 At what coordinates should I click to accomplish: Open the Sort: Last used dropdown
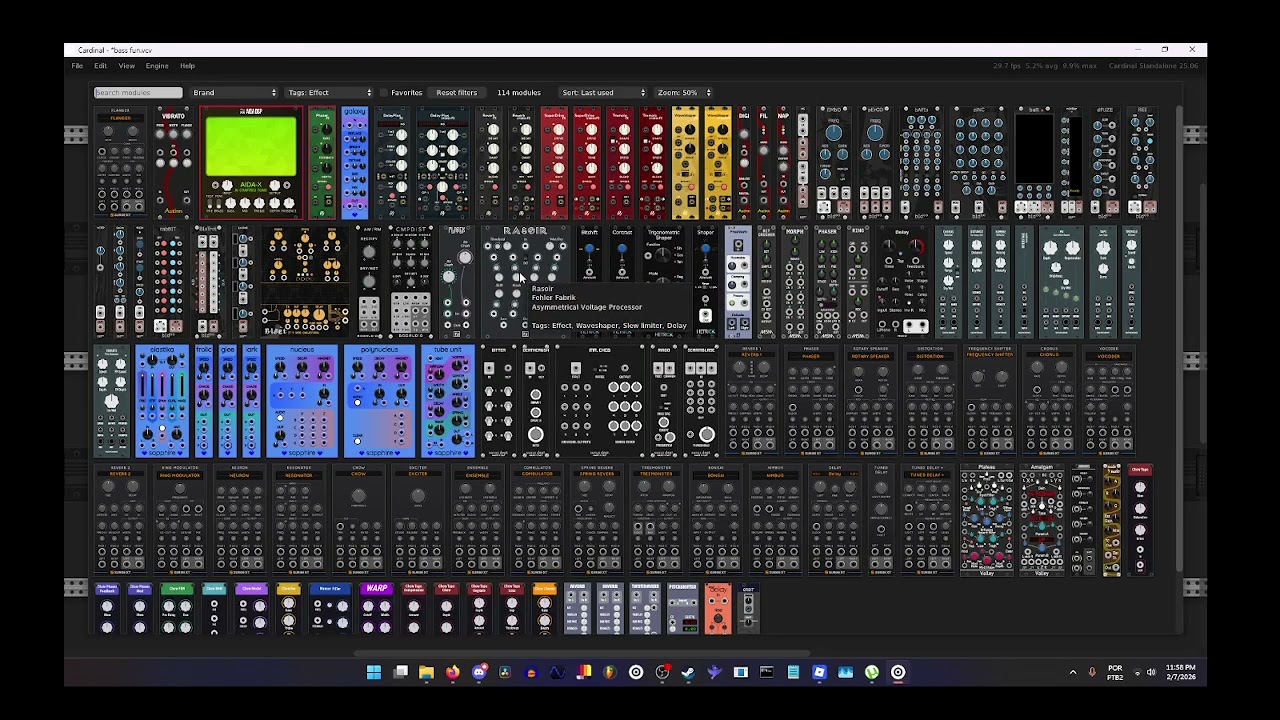[x=603, y=93]
